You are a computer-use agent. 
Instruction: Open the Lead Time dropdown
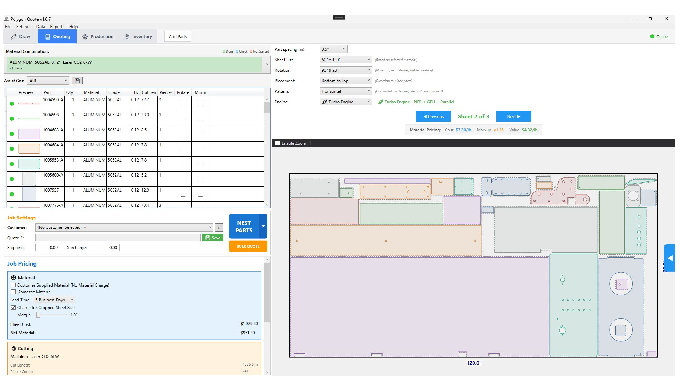(x=55, y=300)
